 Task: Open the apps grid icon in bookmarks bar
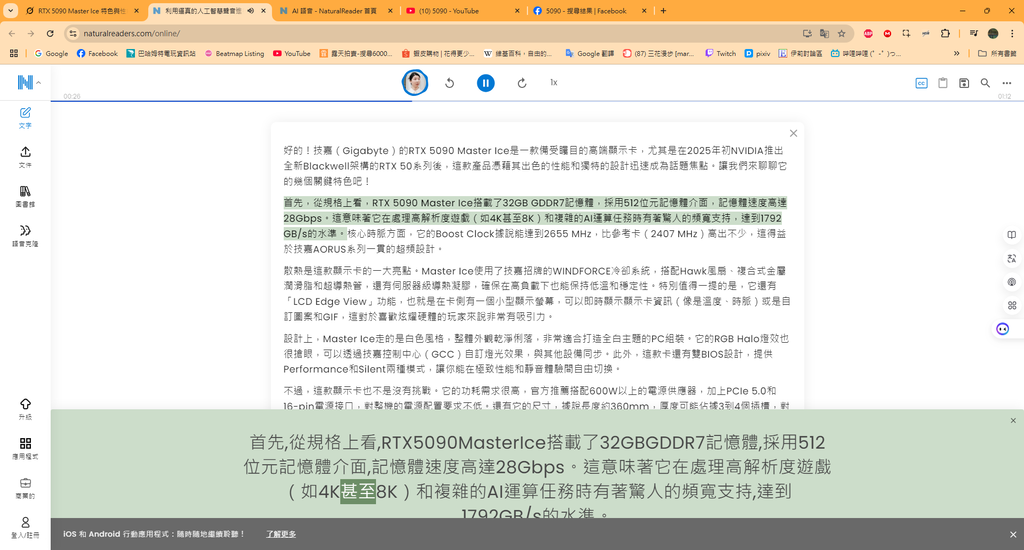14,54
